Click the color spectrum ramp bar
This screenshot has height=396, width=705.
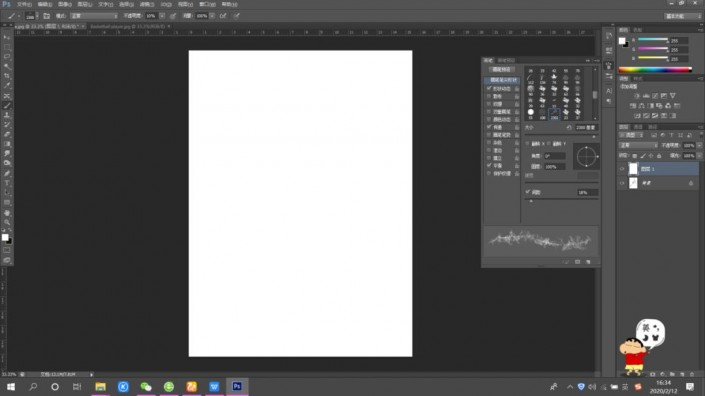(x=655, y=70)
